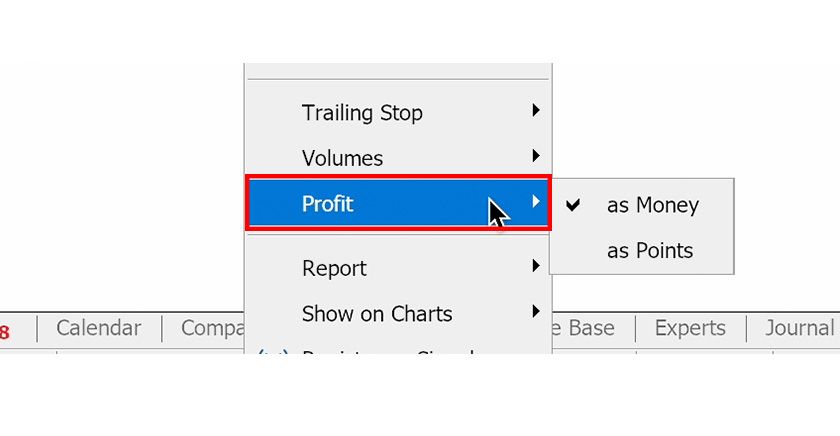Screen dimensions: 840x436
Task: Expand the Trailing Stop submenu arrow
Action: tap(537, 111)
